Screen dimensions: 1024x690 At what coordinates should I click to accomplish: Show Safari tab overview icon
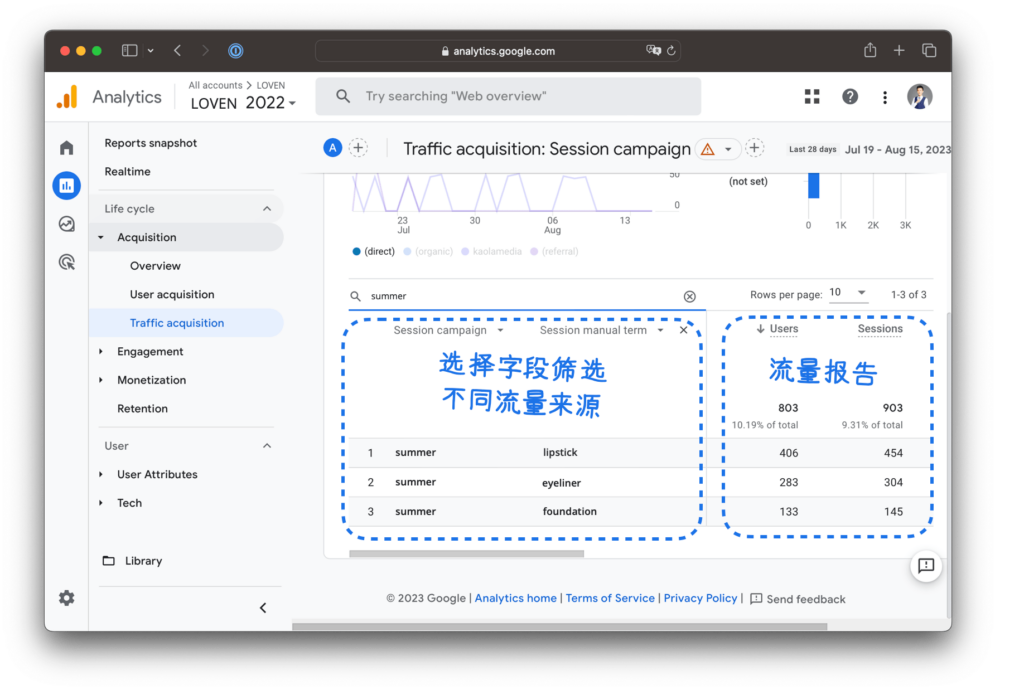[x=929, y=50]
